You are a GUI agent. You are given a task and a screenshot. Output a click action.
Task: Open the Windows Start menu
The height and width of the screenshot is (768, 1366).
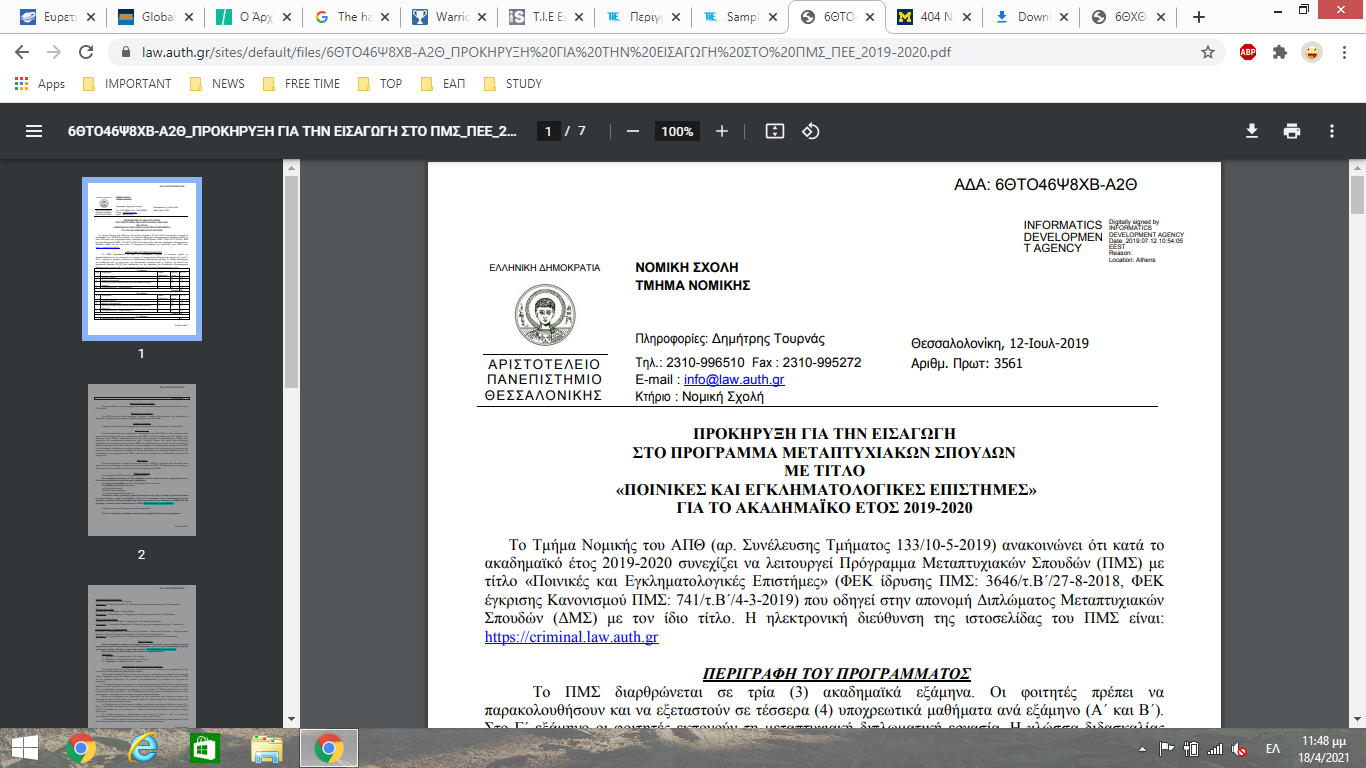click(x=24, y=748)
